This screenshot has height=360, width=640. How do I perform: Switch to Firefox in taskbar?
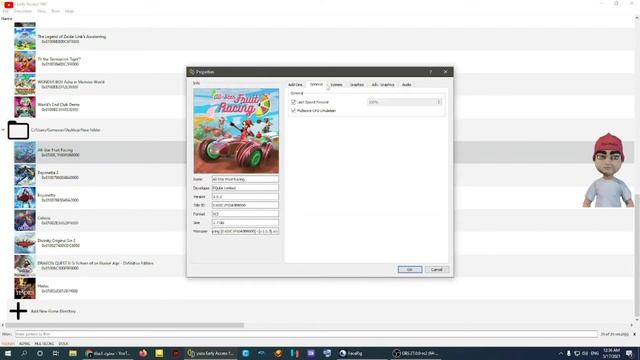[x=143, y=353]
